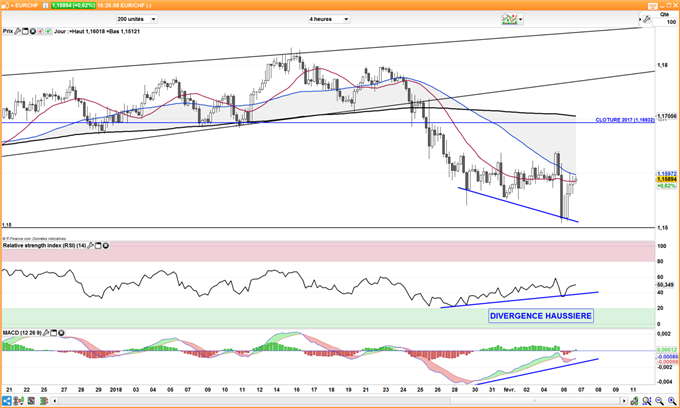This screenshot has height=408, width=680.
Task: Open chart styles dropdown arrow
Action: (x=520, y=19)
